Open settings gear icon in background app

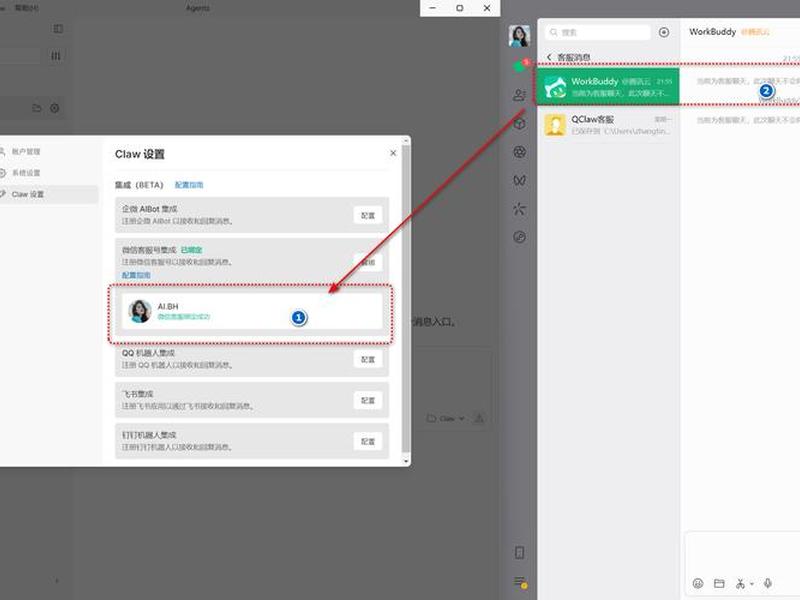55,108
